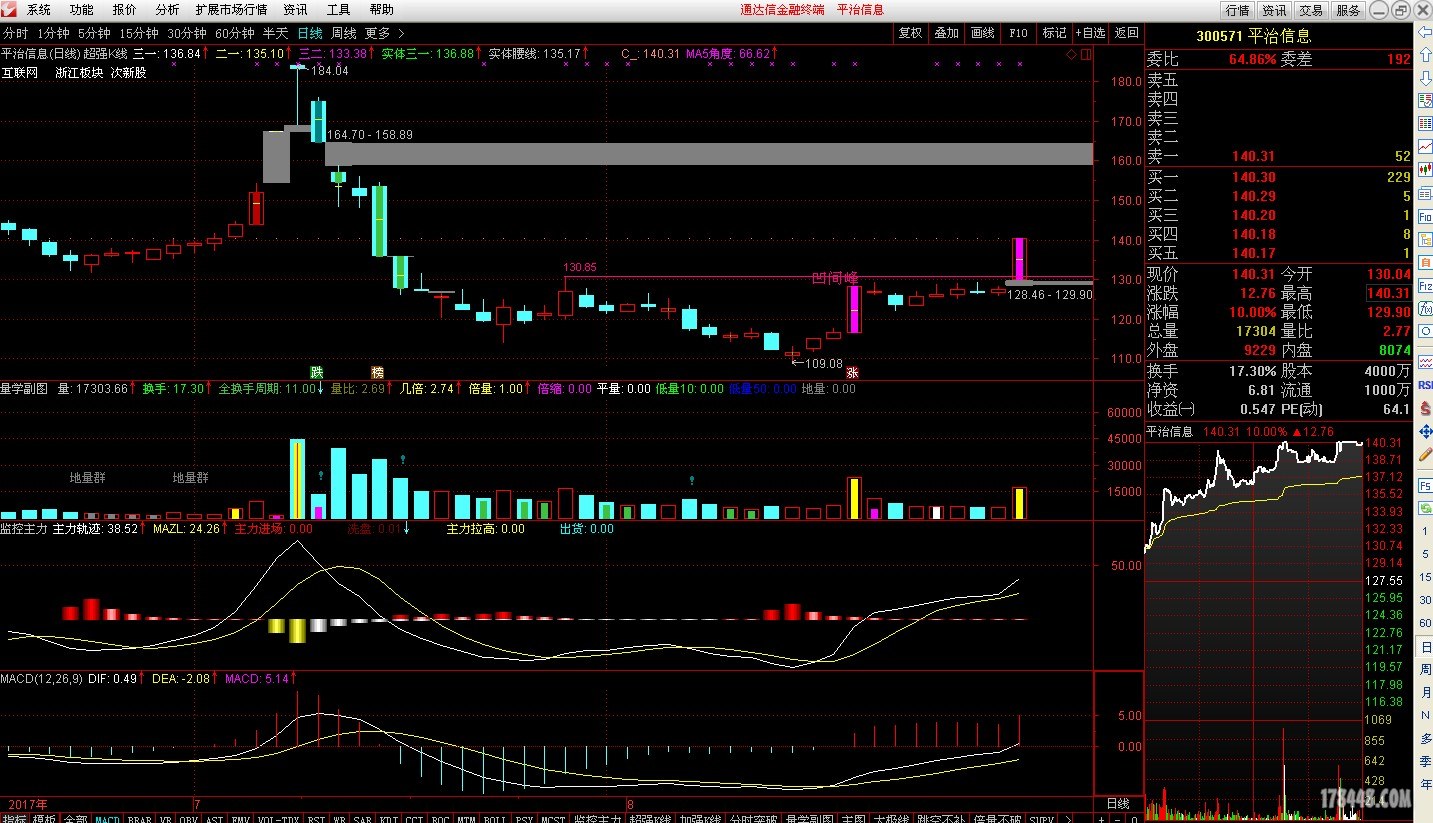Screen dimensions: 1433x823
Task: Switch to the 分时 chart tab
Action: (x=16, y=33)
